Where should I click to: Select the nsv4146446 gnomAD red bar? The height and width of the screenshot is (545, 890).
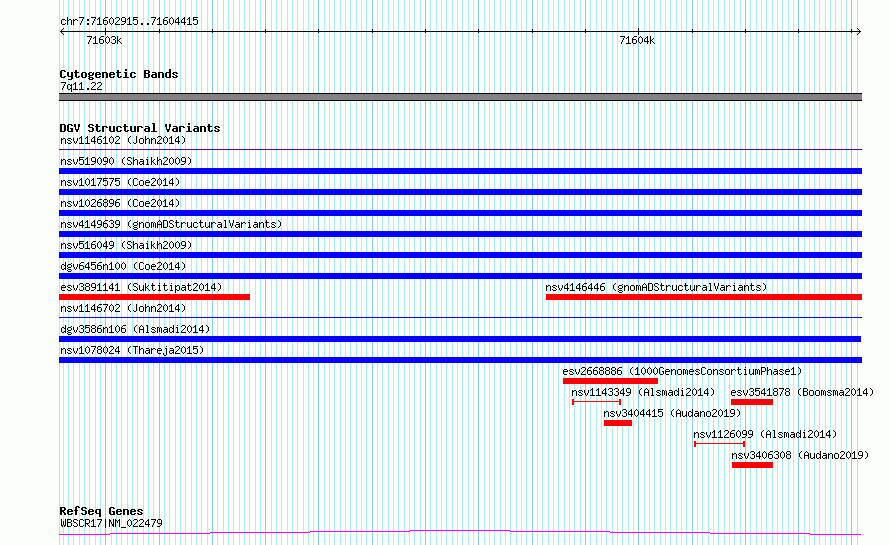click(x=704, y=297)
